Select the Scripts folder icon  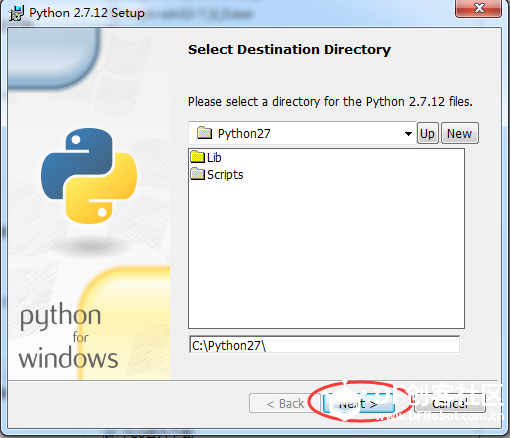tap(198, 174)
